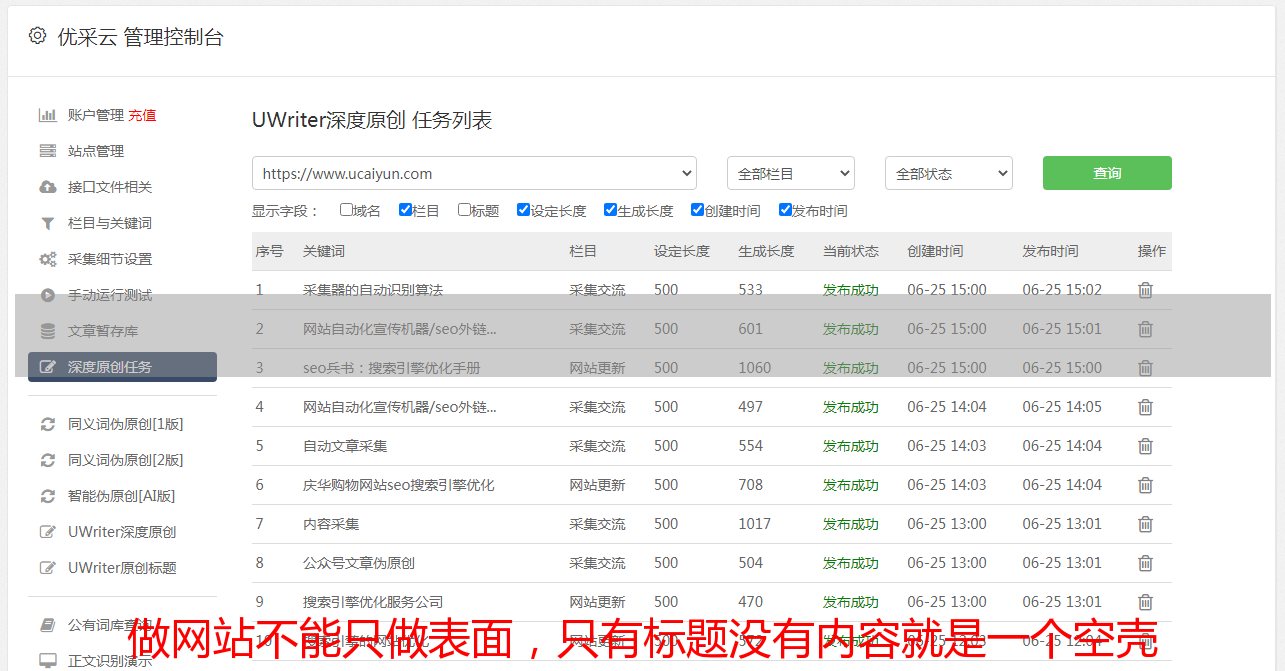Delete task row 3 seo兵书 with trash icon
The height and width of the screenshot is (671, 1285).
click(x=1145, y=368)
